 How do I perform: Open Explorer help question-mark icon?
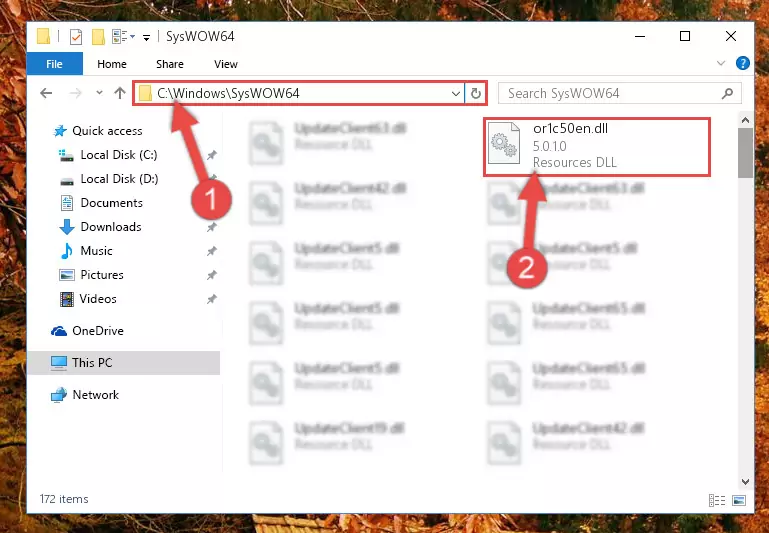click(743, 63)
